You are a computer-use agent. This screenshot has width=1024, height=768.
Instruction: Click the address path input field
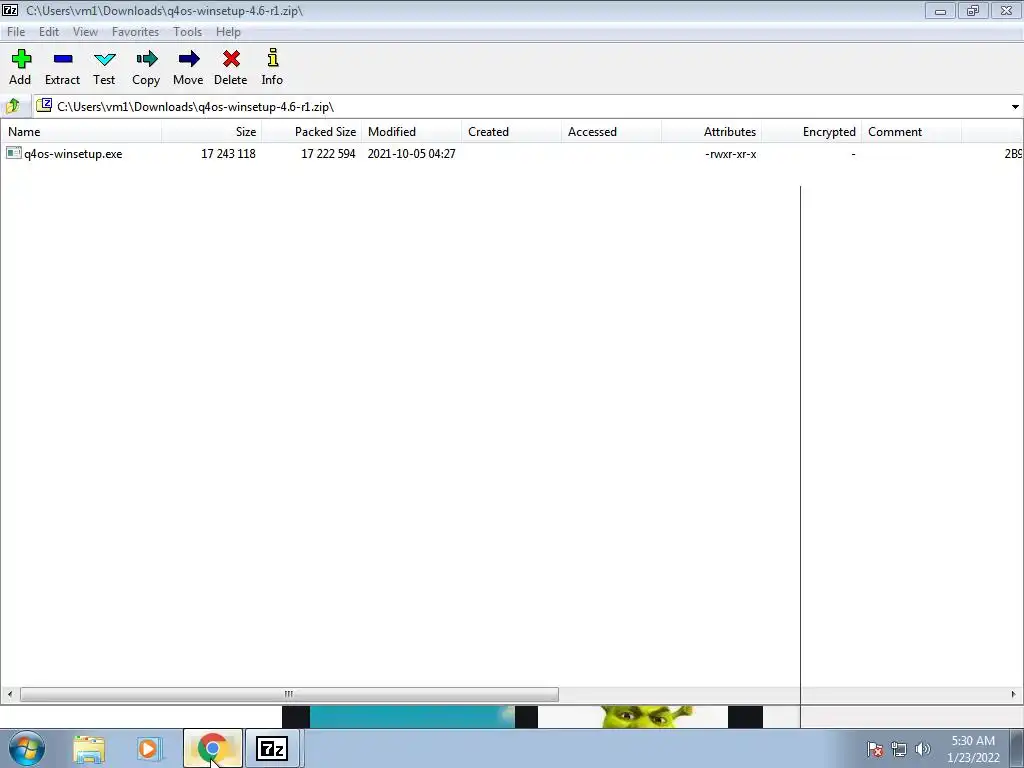(520, 106)
